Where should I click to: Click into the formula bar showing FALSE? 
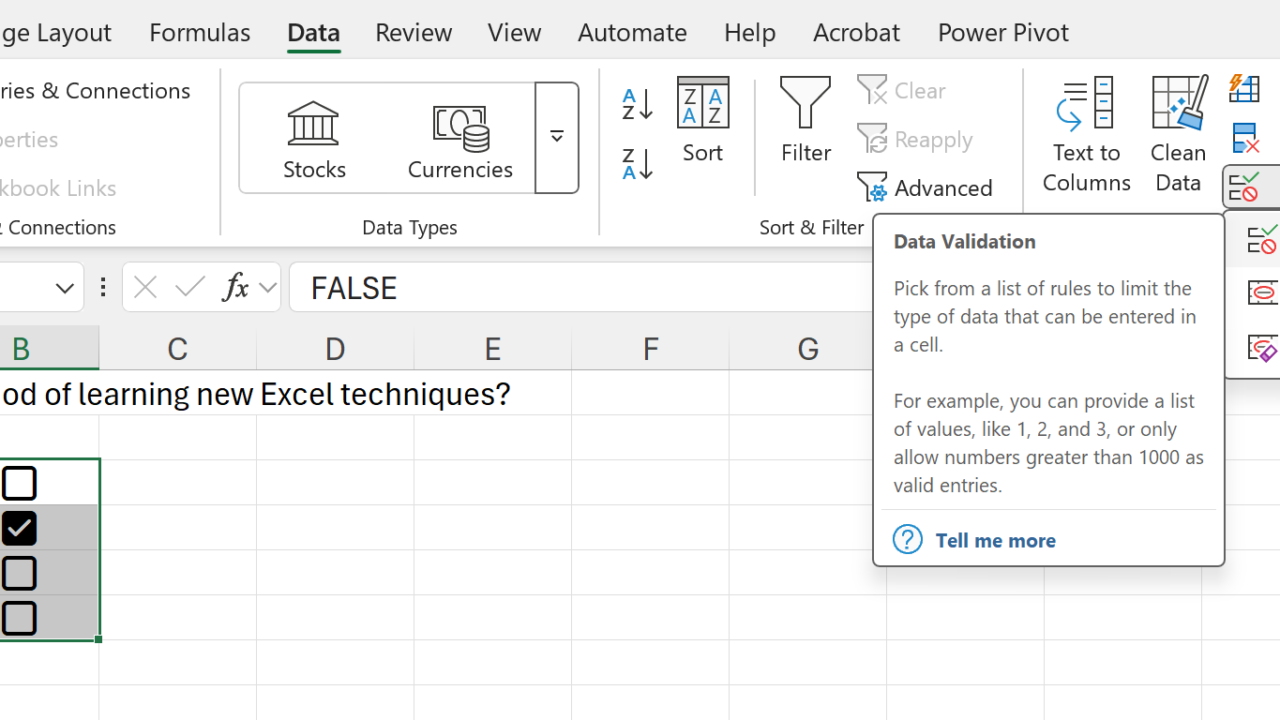(x=580, y=288)
